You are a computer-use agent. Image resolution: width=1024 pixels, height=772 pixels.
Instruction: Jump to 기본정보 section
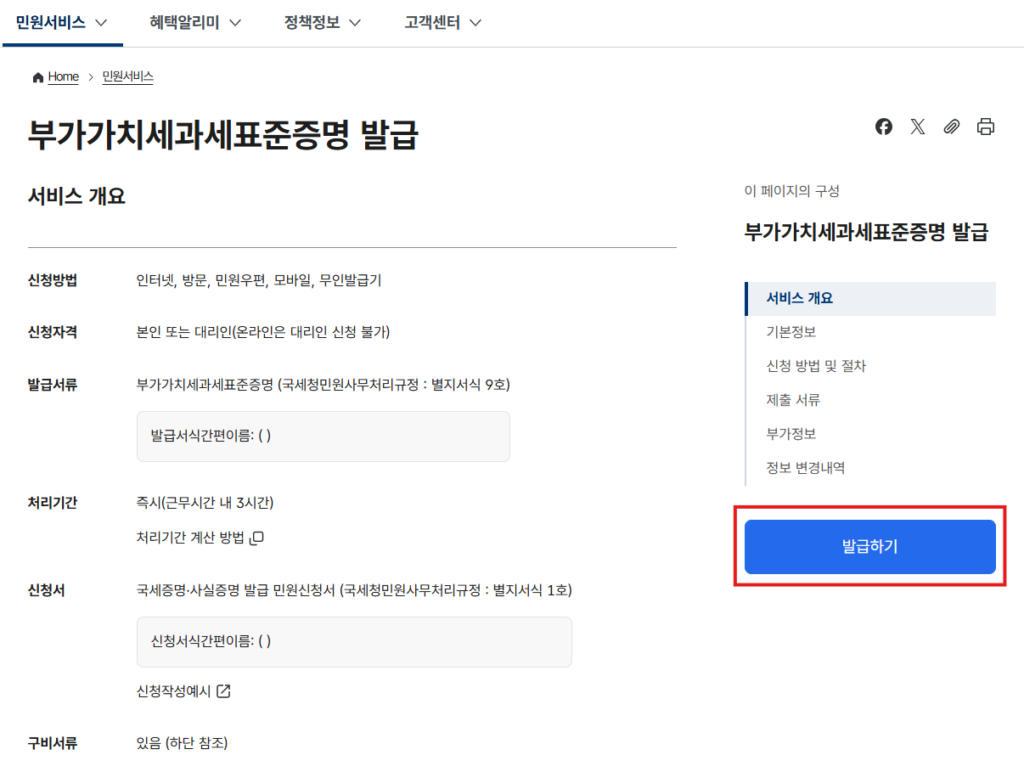[791, 332]
